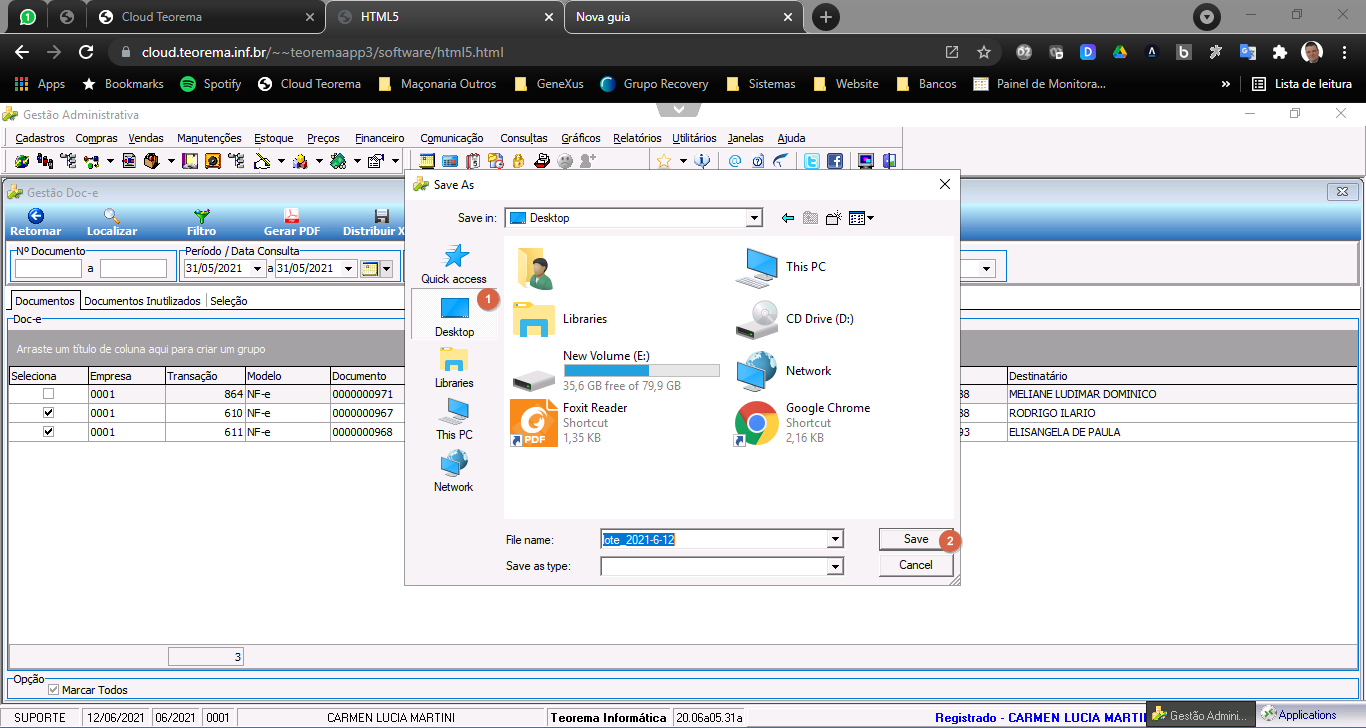Expand the File name dropdown arrow

(x=835, y=539)
